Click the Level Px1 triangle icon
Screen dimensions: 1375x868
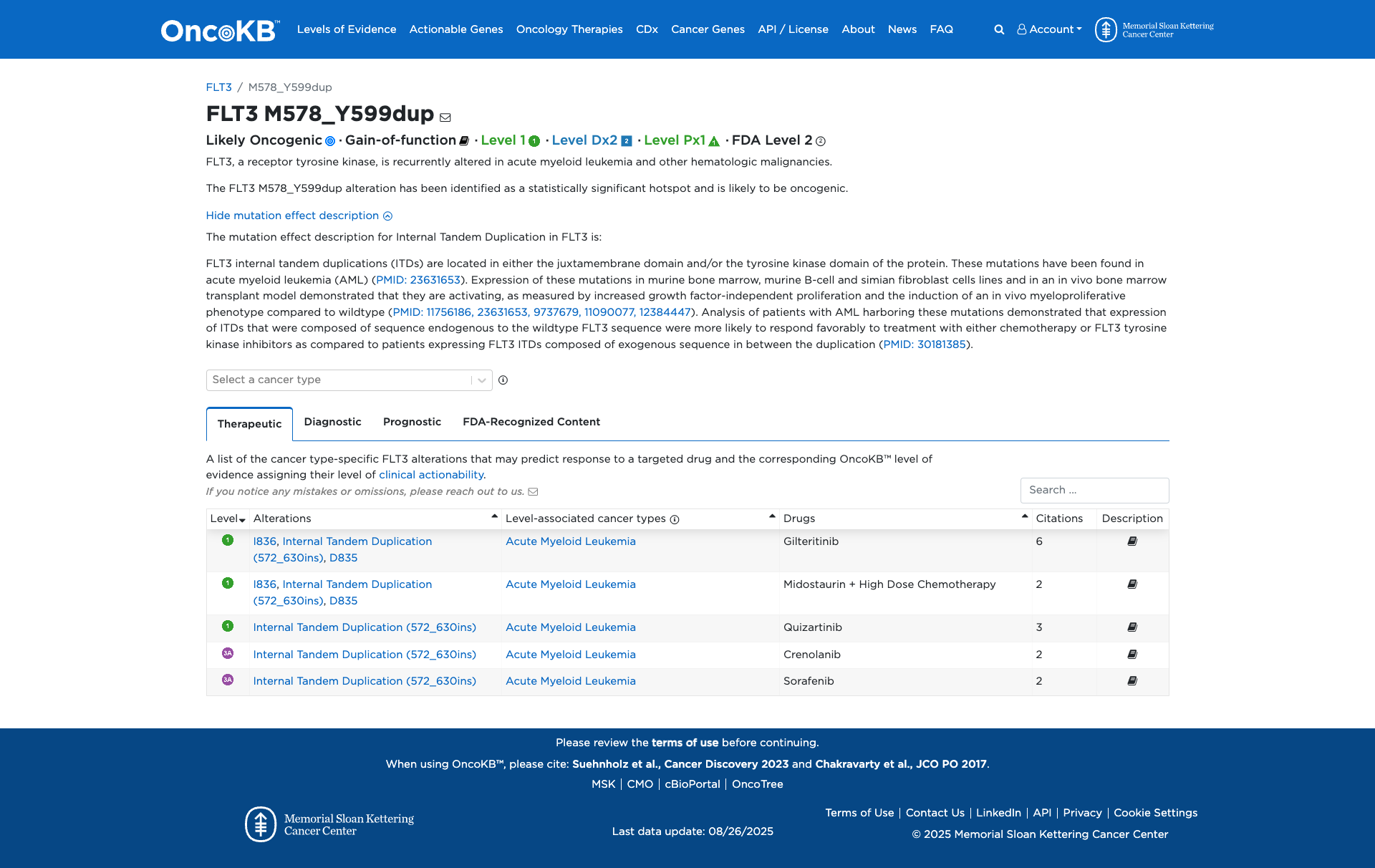[x=714, y=141]
